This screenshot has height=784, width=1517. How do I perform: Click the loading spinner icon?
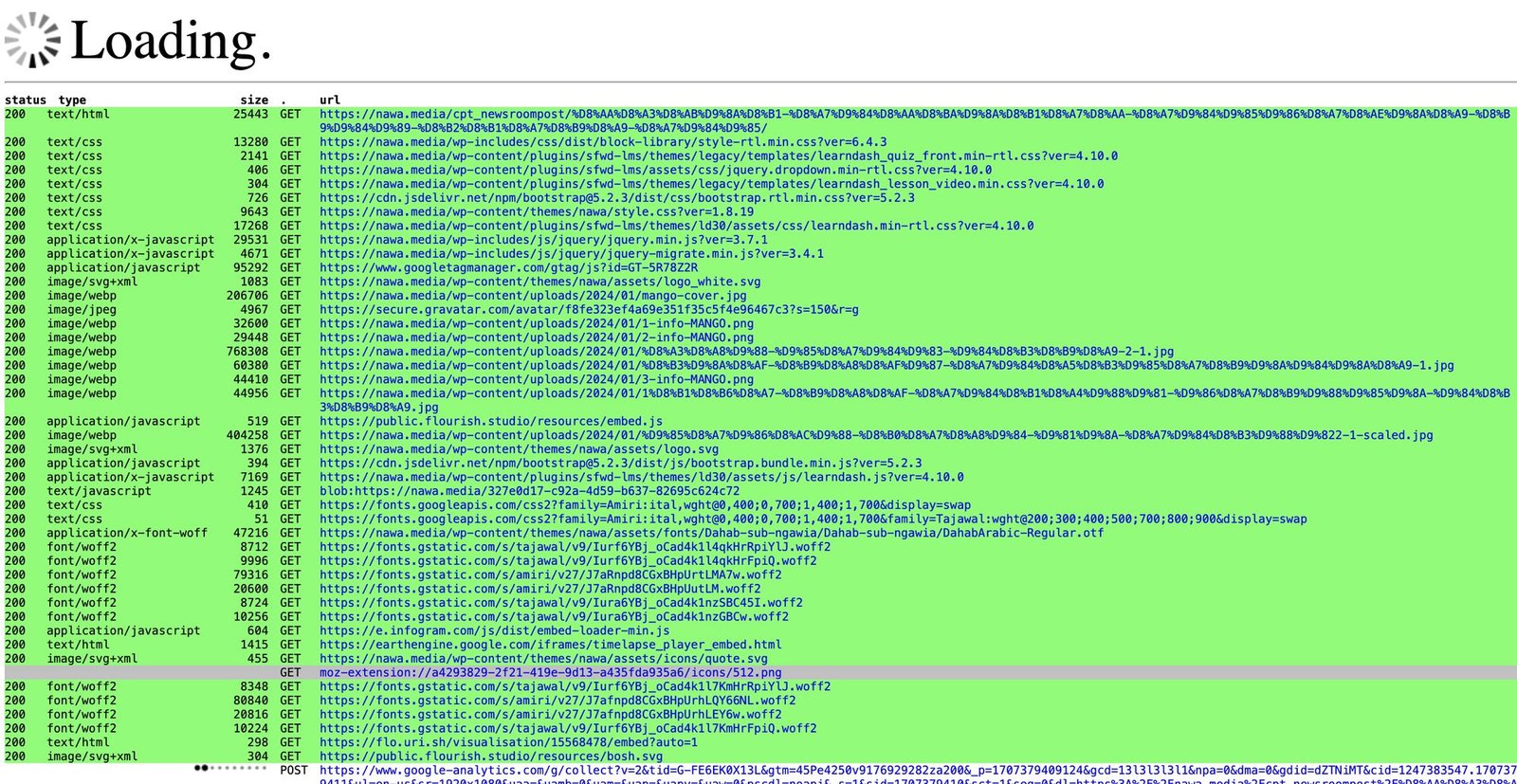[x=33, y=40]
